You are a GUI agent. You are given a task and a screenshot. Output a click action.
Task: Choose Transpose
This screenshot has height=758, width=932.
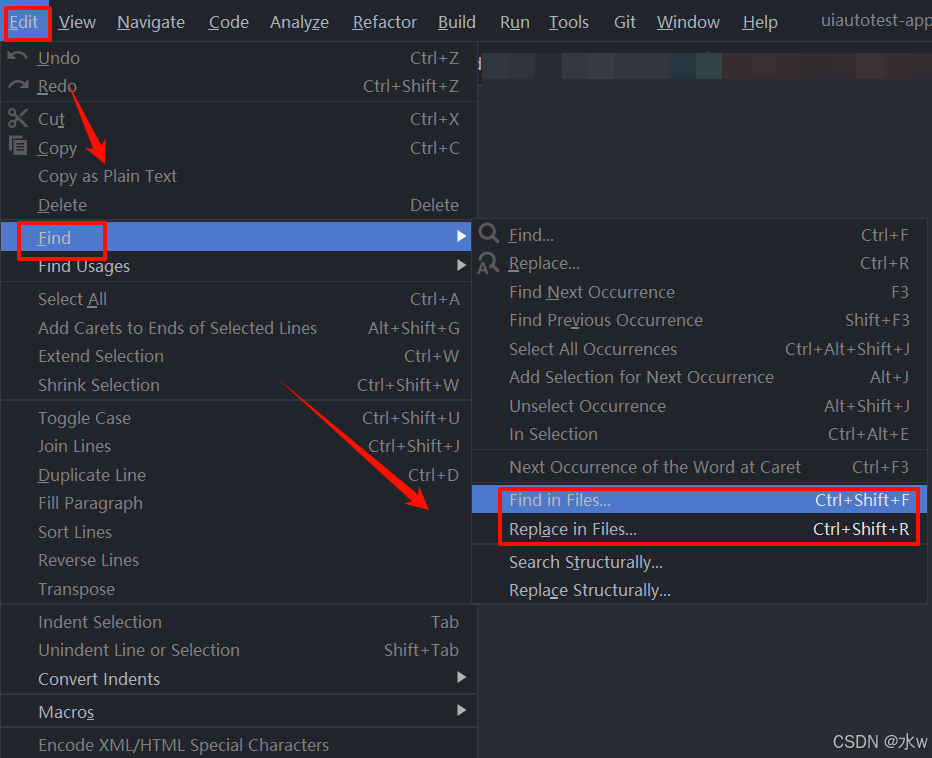click(238, 589)
